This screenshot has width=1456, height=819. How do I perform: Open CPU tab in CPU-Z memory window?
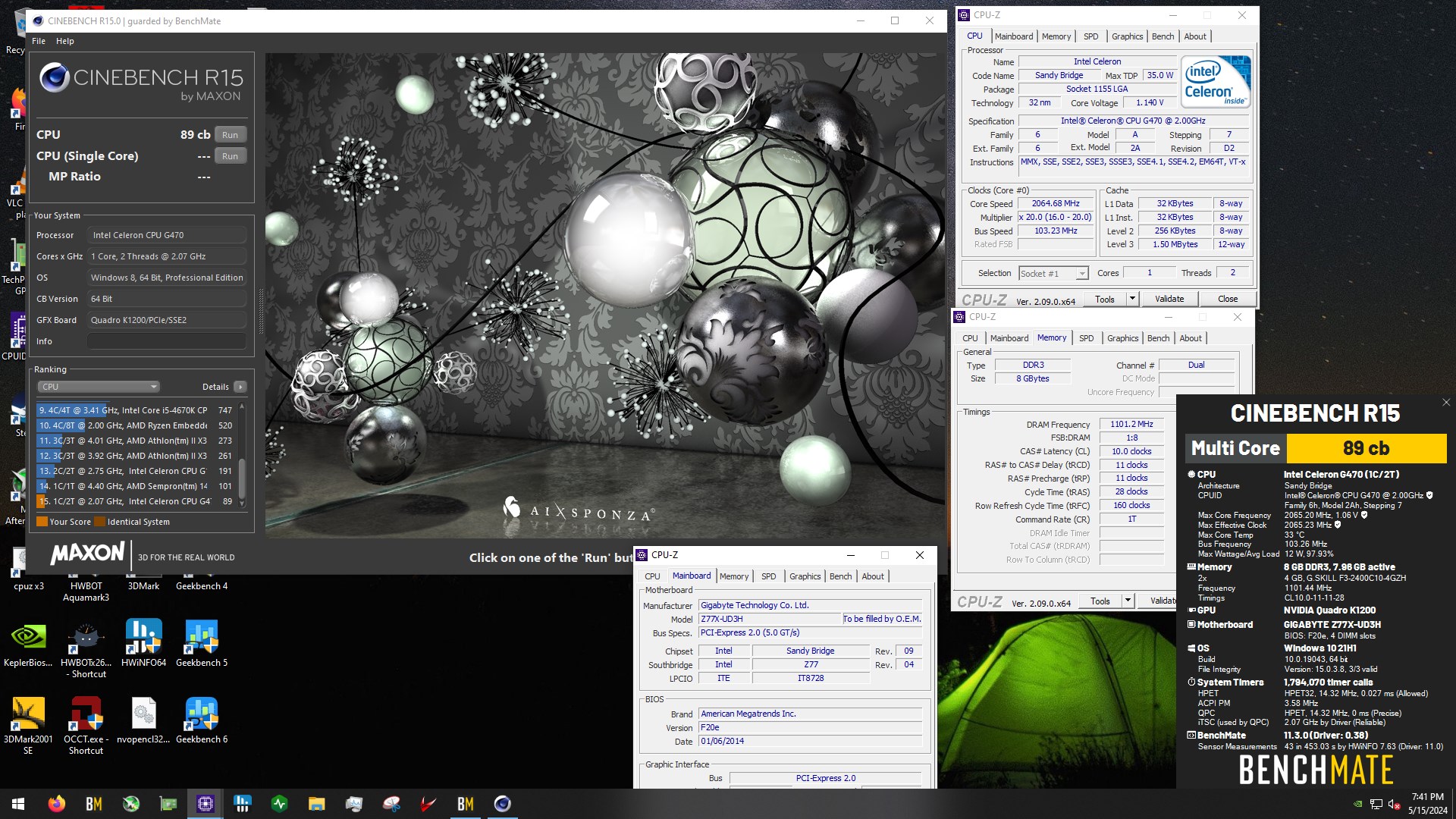970,338
